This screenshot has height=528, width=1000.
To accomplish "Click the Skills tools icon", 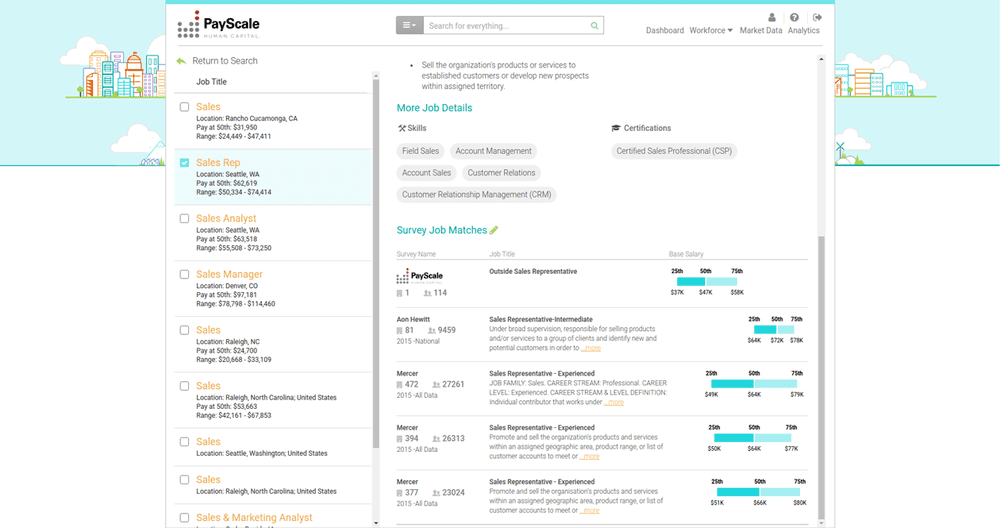I will [x=402, y=128].
